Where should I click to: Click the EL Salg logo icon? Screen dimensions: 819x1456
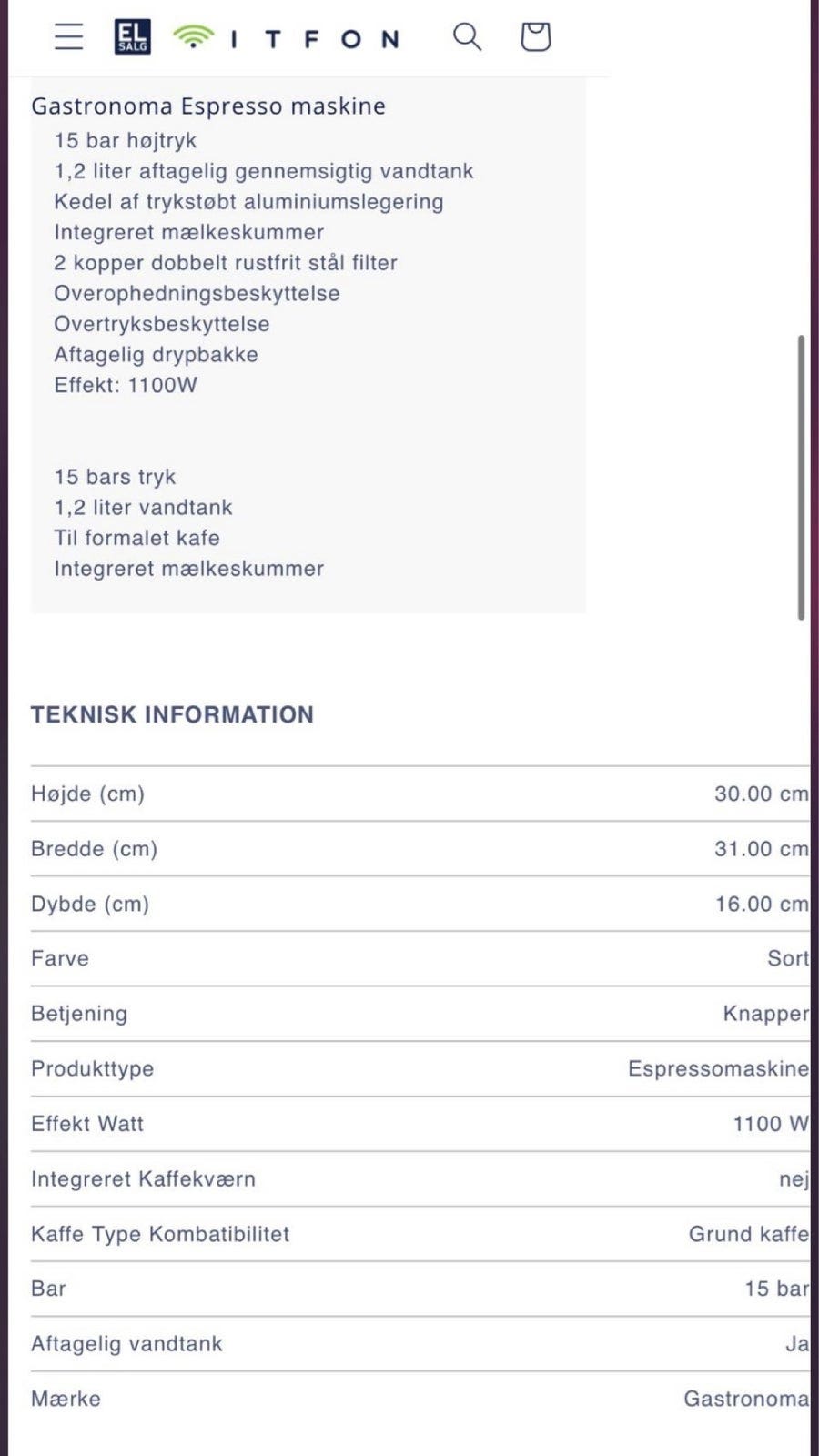pyautogui.click(x=132, y=37)
